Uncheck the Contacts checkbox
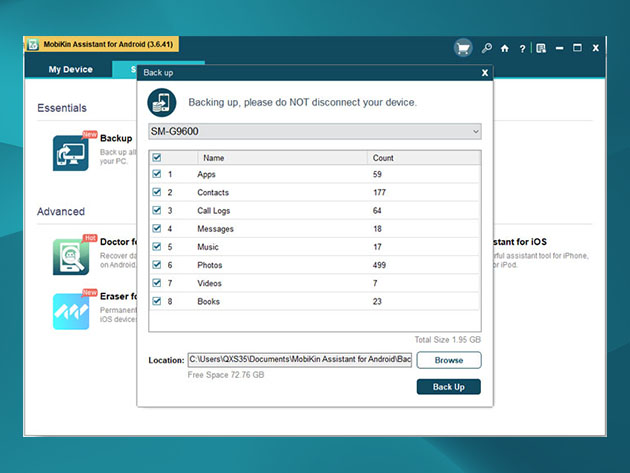The width and height of the screenshot is (630, 473). point(157,192)
